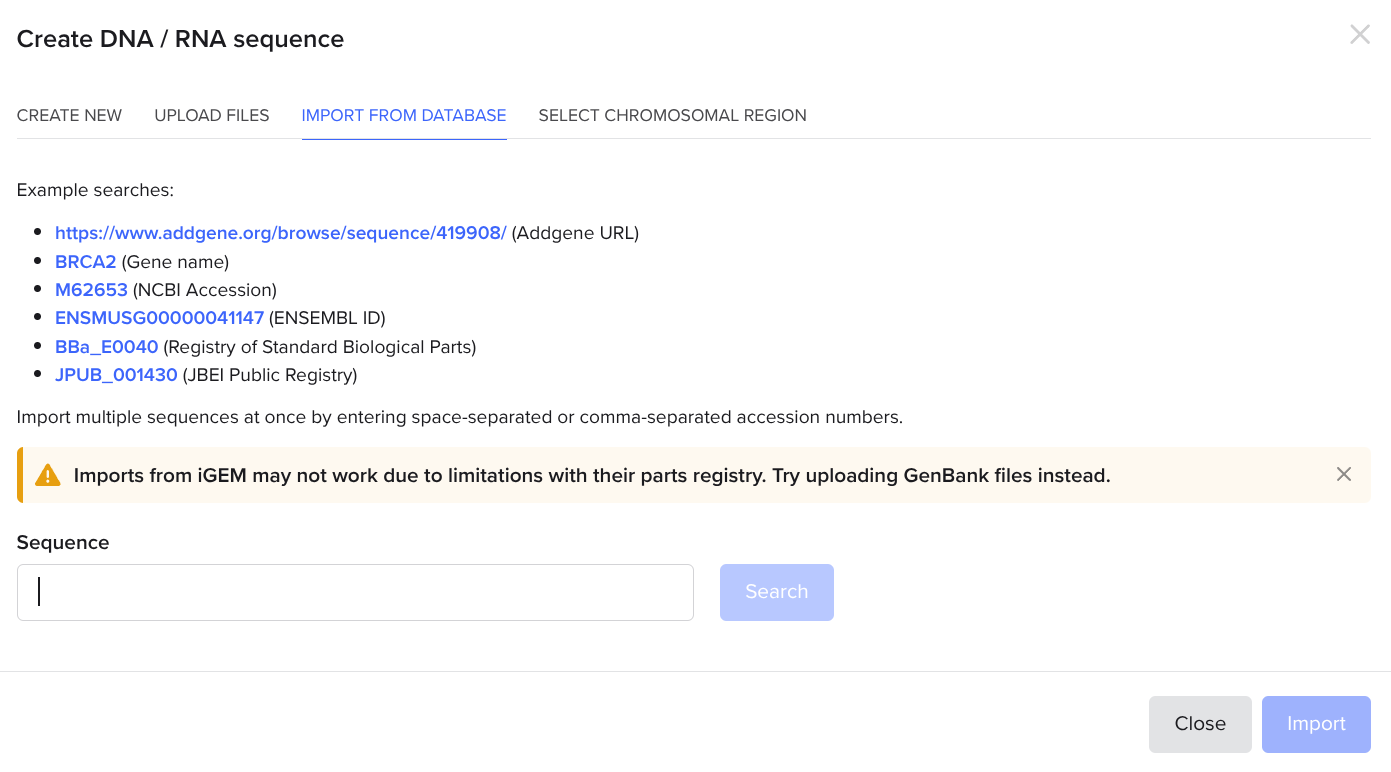Click the 'Import multiple sequences at once' hint text
Image resolution: width=1391 pixels, height=772 pixels.
coord(460,417)
